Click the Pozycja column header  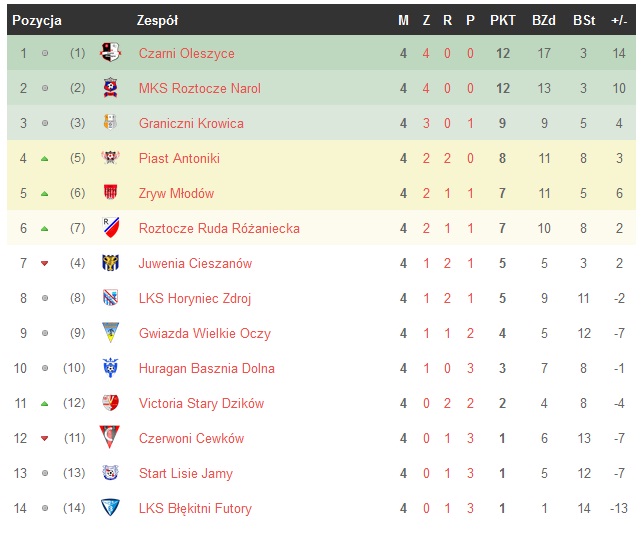(37, 20)
